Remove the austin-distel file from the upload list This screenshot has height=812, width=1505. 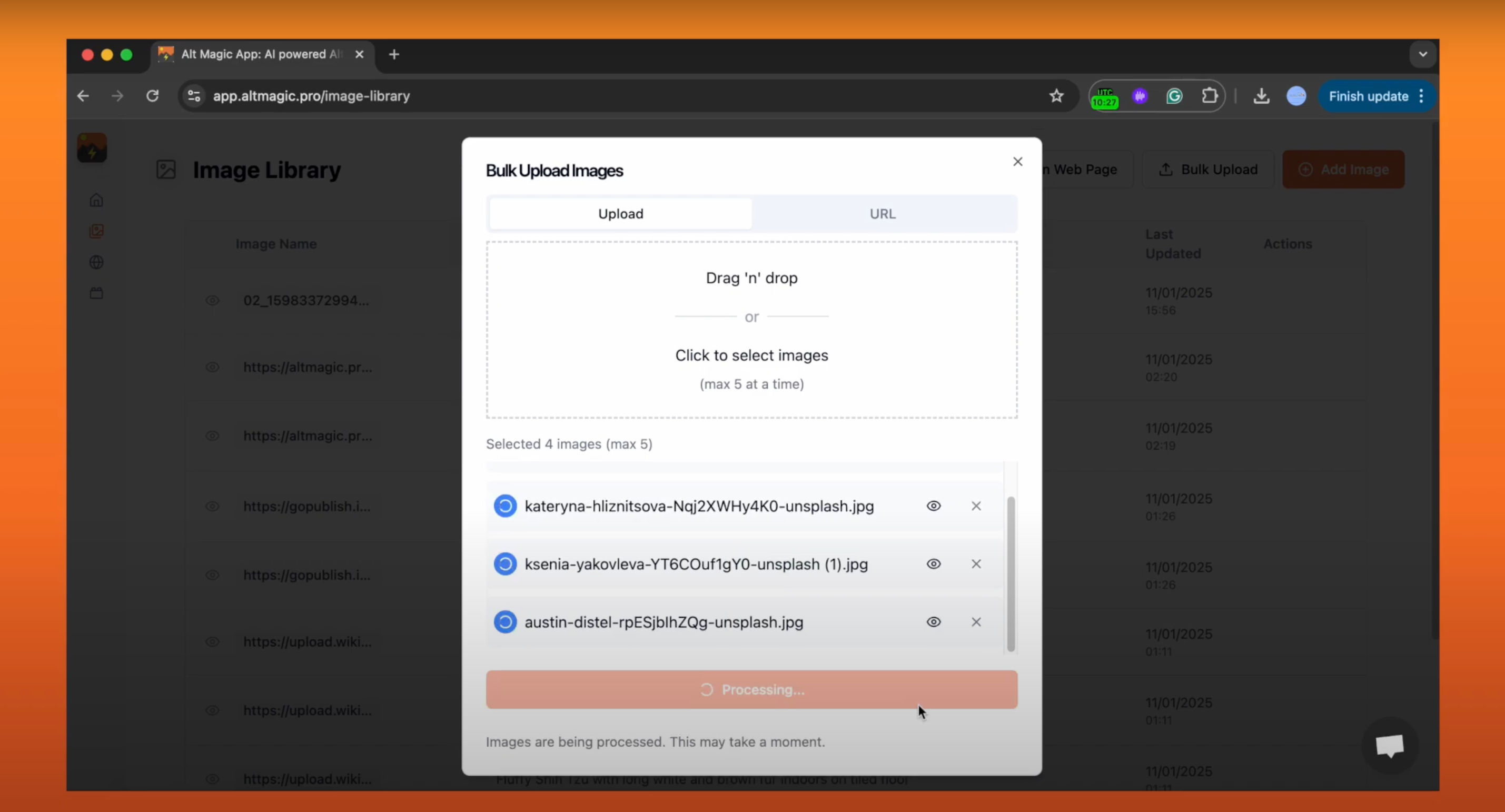(x=976, y=621)
